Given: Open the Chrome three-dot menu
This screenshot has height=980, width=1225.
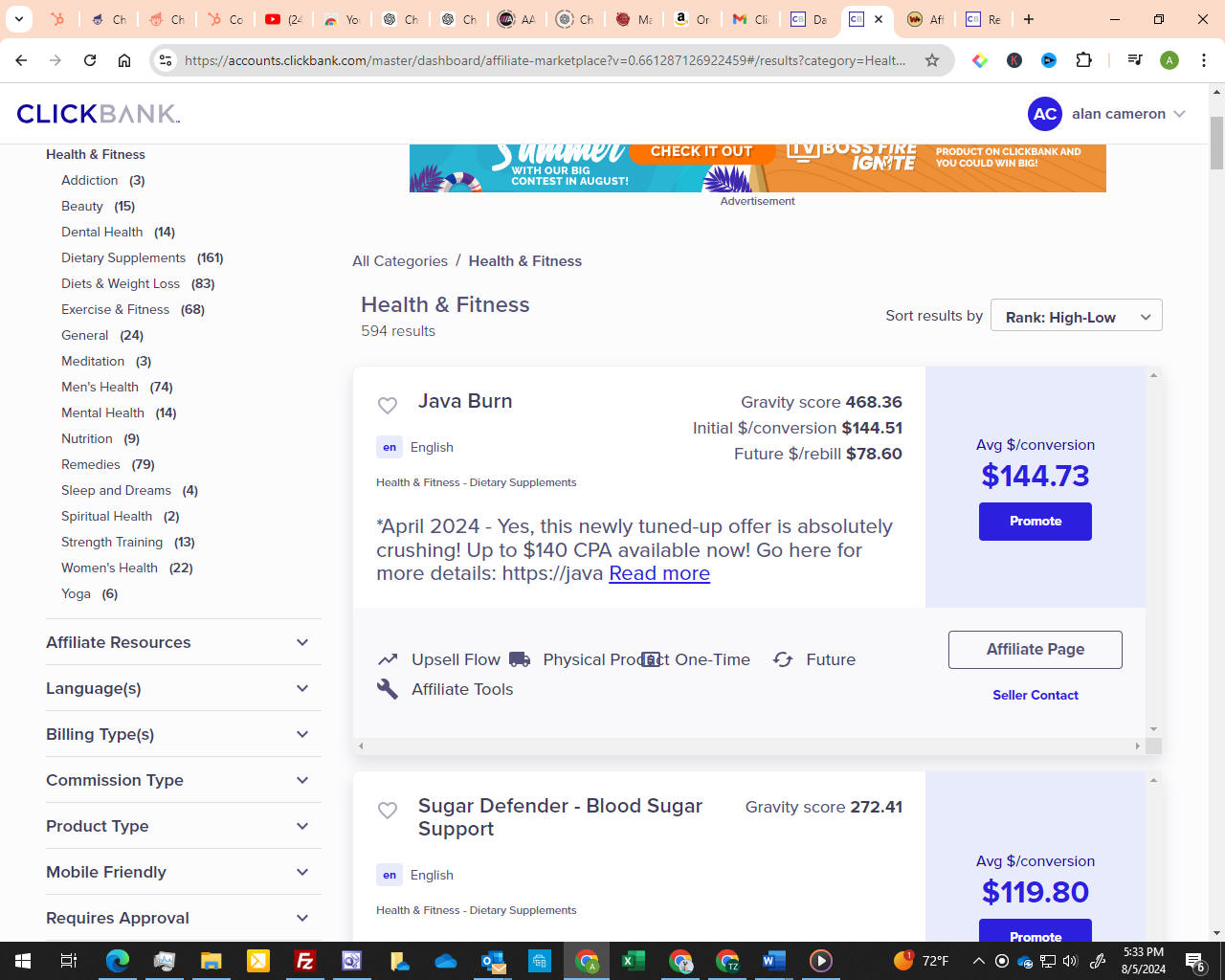Looking at the screenshot, I should [1204, 60].
